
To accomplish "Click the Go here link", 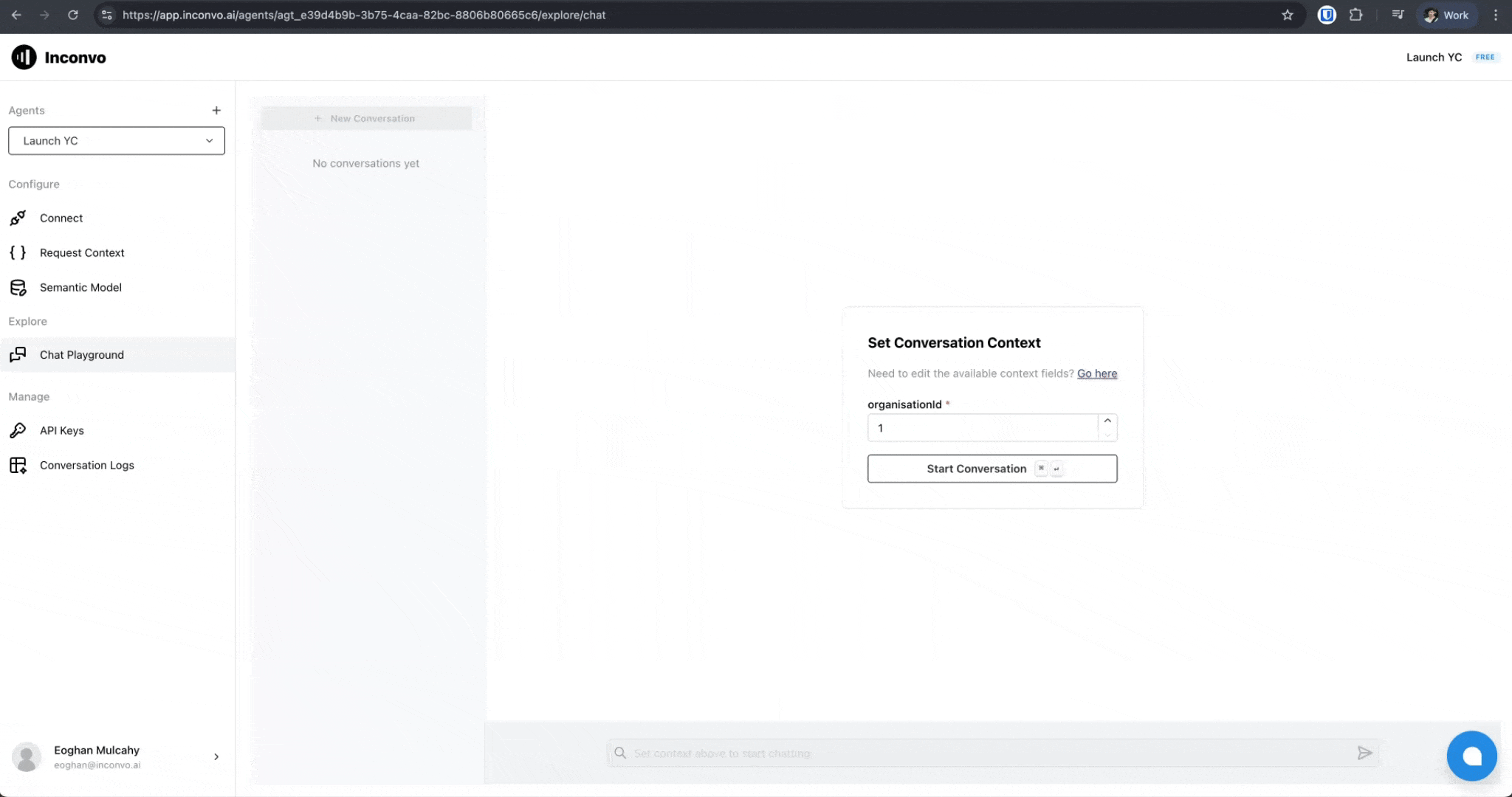I will (1096, 374).
